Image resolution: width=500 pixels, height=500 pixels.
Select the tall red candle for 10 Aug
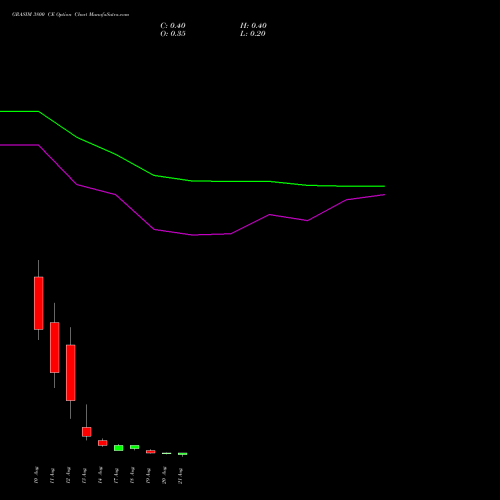39,303
